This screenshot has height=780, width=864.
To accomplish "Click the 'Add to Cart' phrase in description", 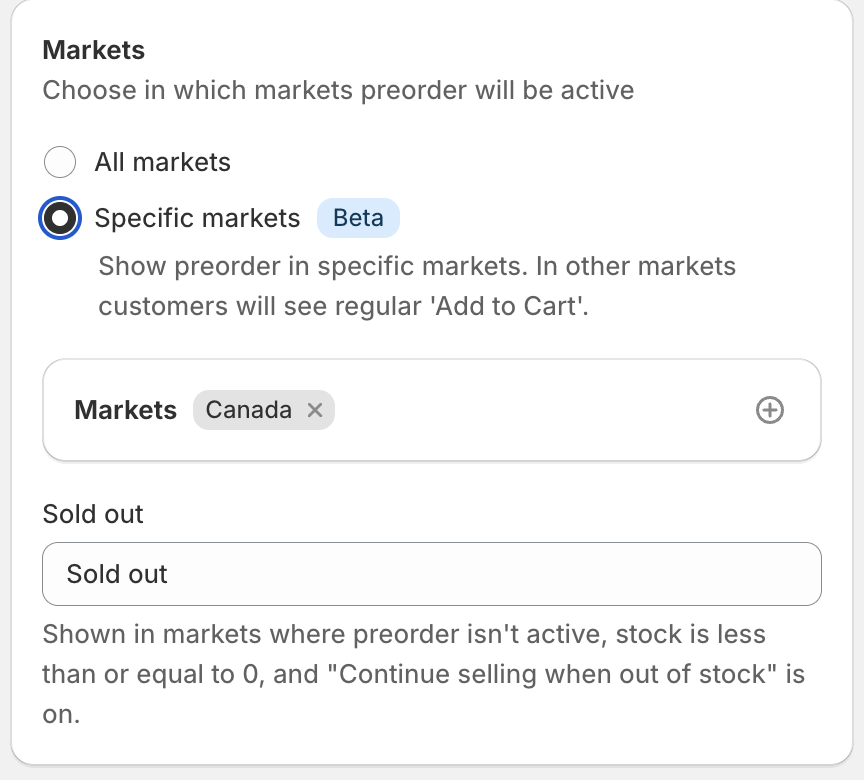I will click(509, 306).
